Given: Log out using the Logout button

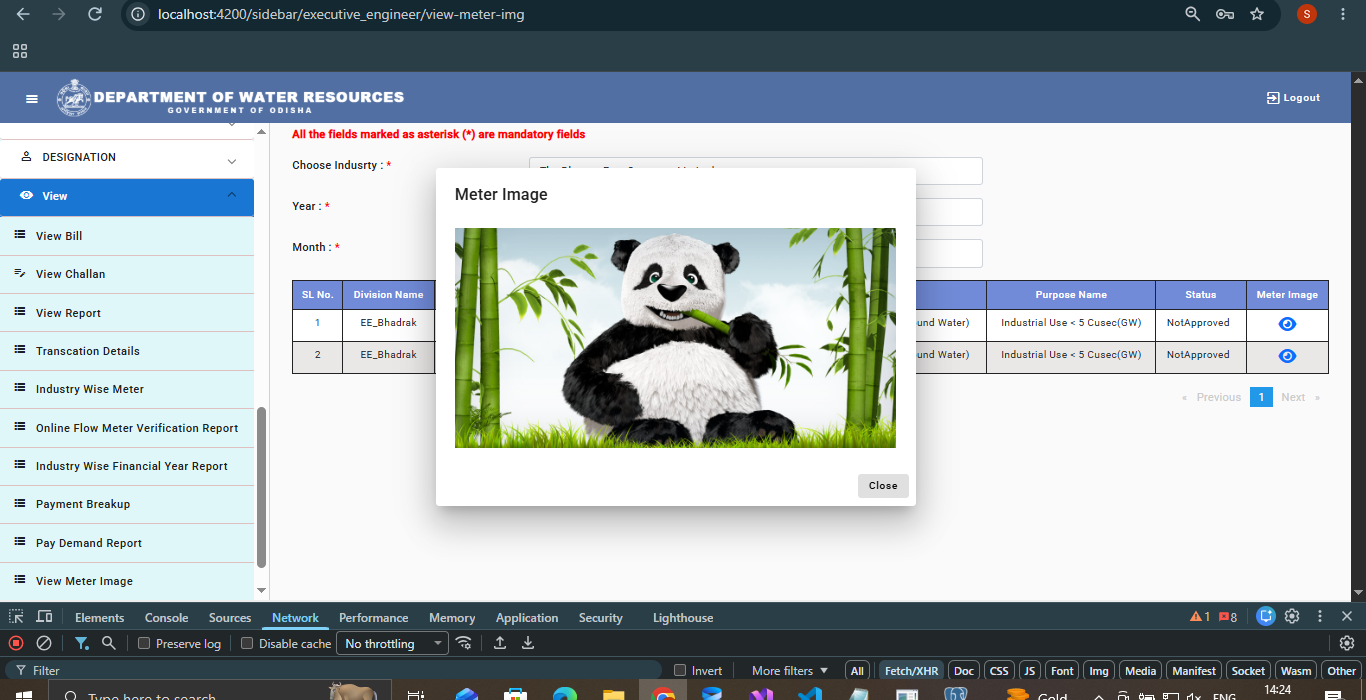Looking at the screenshot, I should [1293, 98].
